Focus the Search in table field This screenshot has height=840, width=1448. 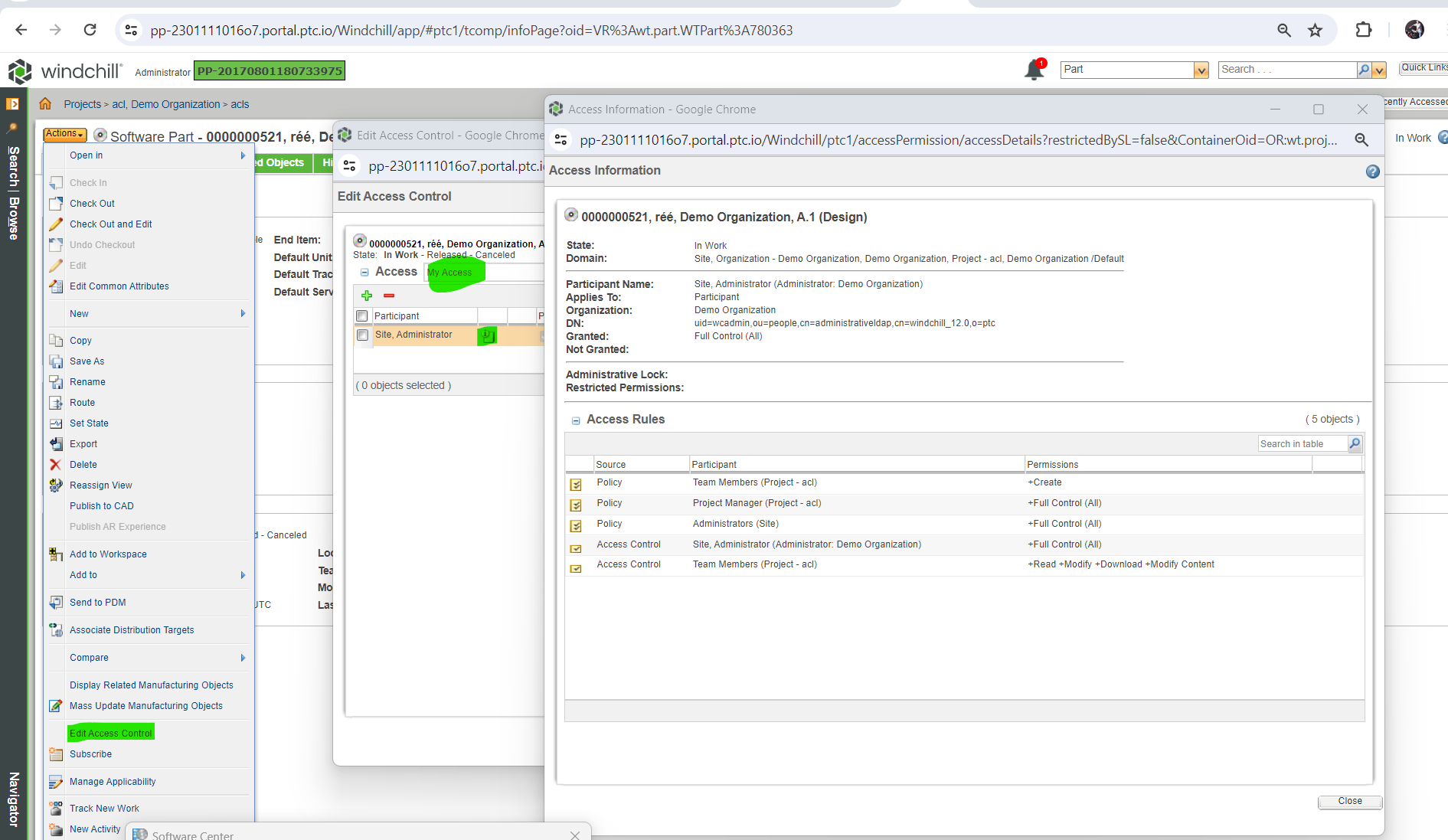click(1302, 443)
